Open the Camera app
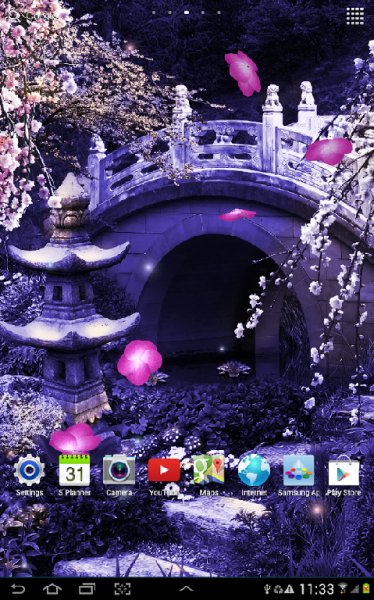374x600 pixels. click(x=119, y=475)
